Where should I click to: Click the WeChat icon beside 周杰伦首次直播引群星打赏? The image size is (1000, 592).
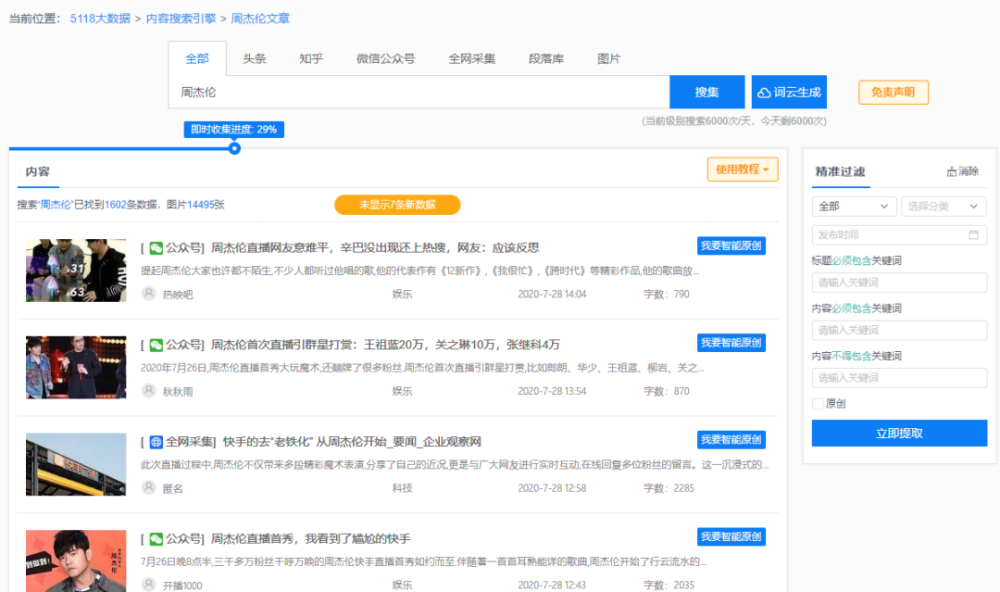pyautogui.click(x=156, y=345)
